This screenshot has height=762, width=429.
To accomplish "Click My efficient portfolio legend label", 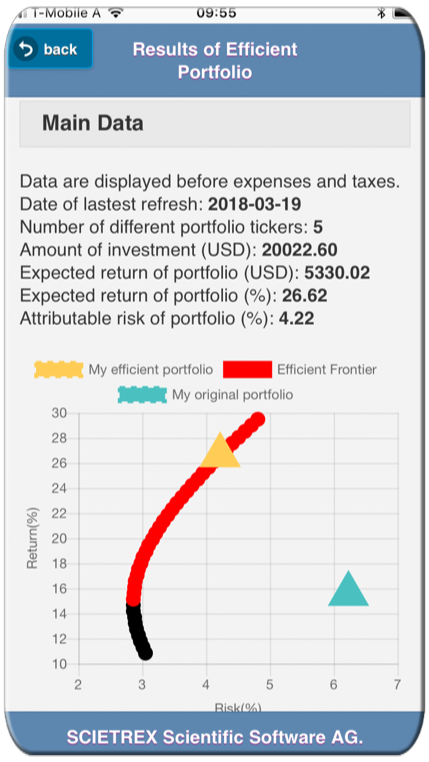I will 151,369.
